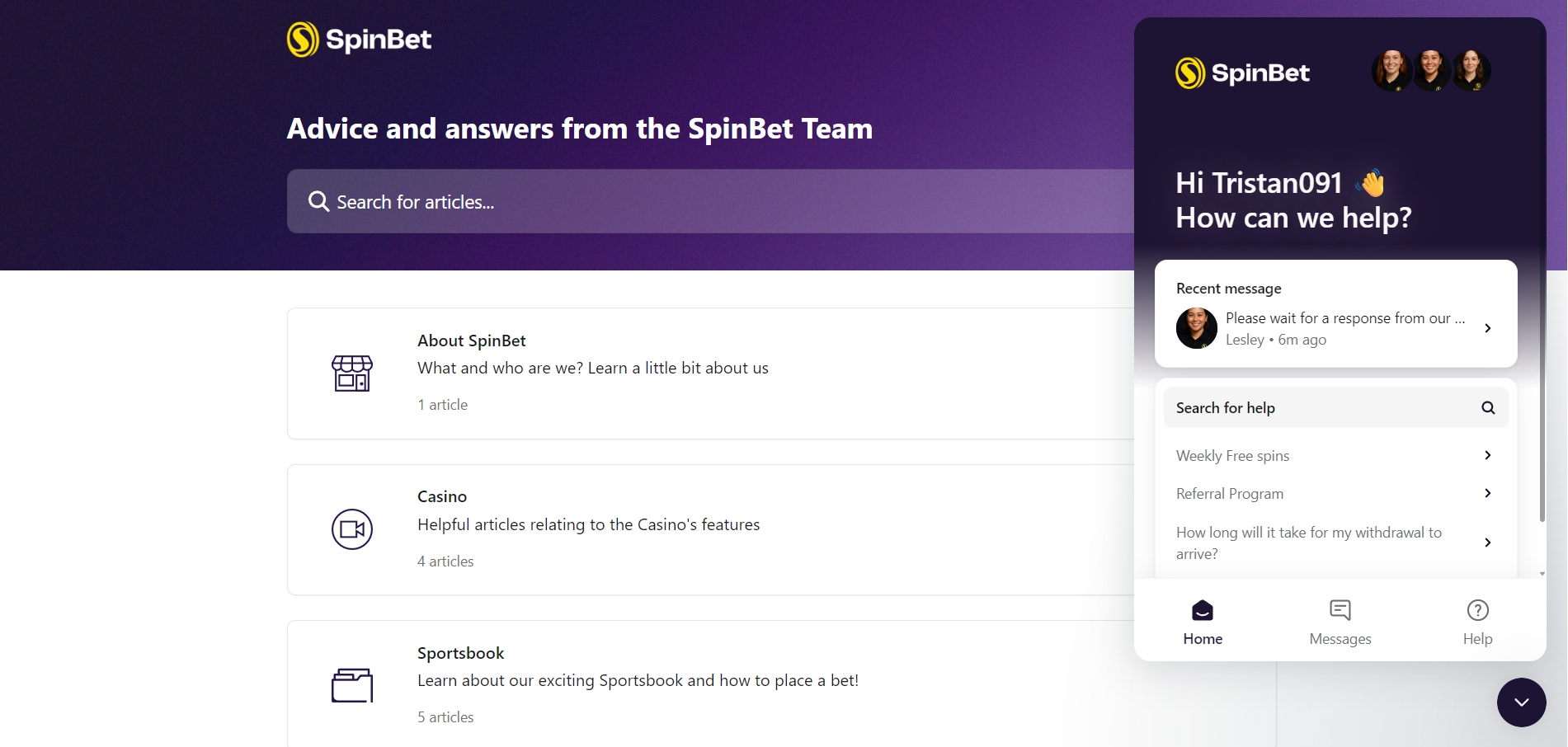Click the magnifier icon in Search for help
The width and height of the screenshot is (1568, 747).
1488,407
